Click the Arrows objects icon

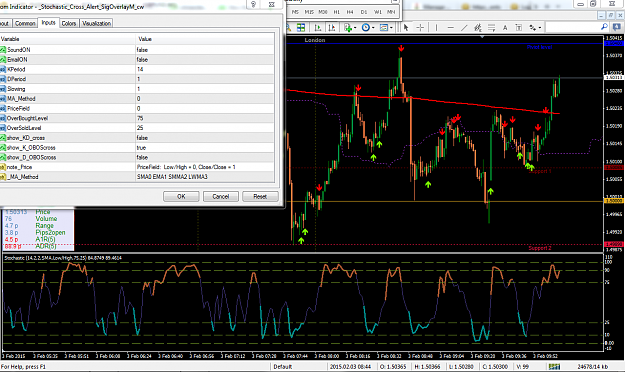(x=533, y=28)
